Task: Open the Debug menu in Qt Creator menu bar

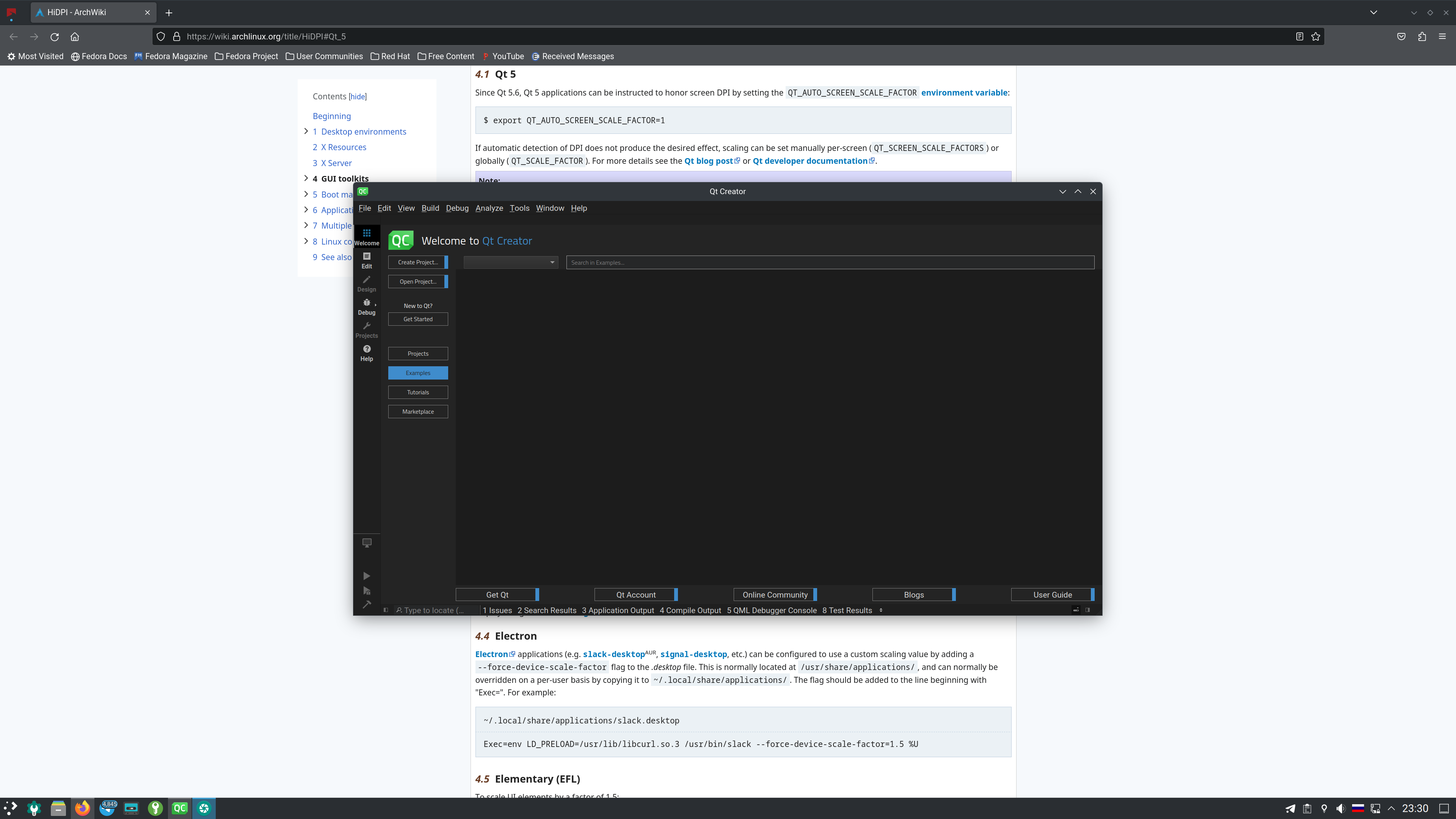Action: tap(457, 208)
